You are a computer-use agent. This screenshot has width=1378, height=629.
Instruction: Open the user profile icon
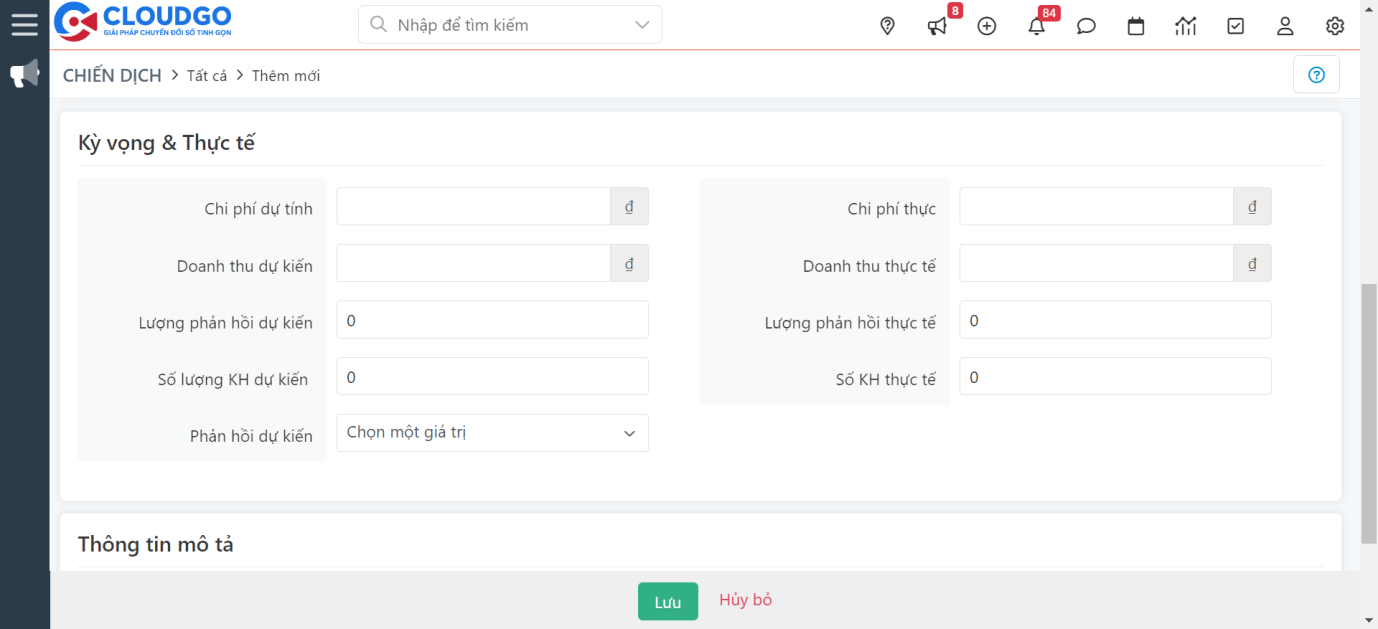(x=1285, y=26)
